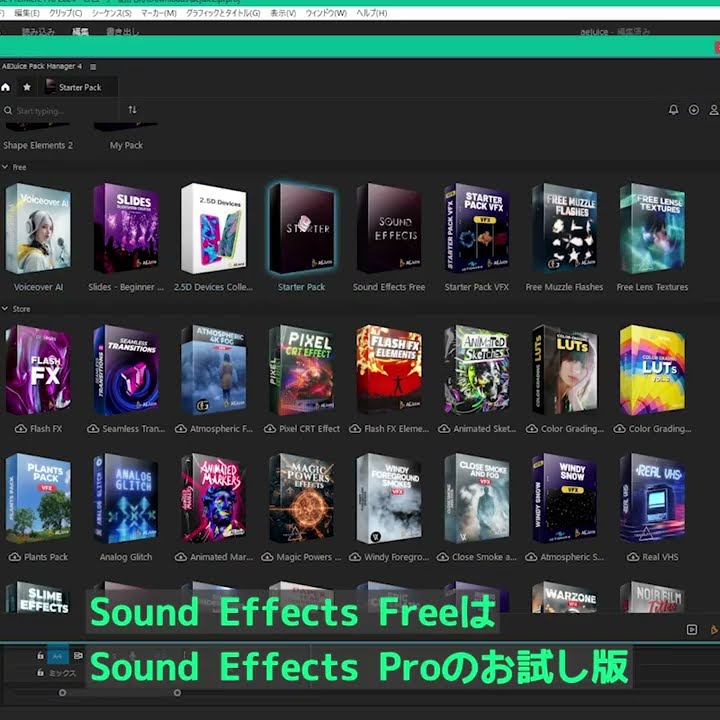Click the search magnifier icon
720x720 pixels.
pos(8,111)
